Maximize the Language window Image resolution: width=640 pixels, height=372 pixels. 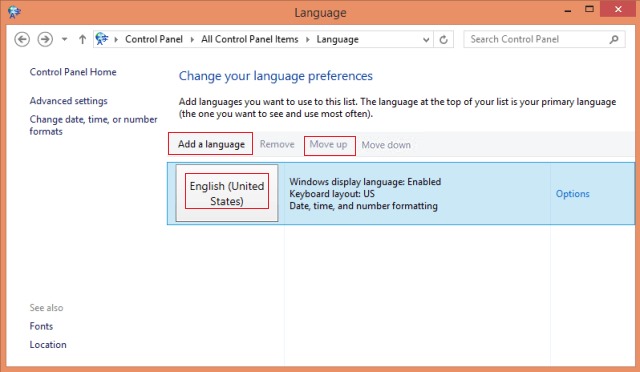(x=589, y=9)
